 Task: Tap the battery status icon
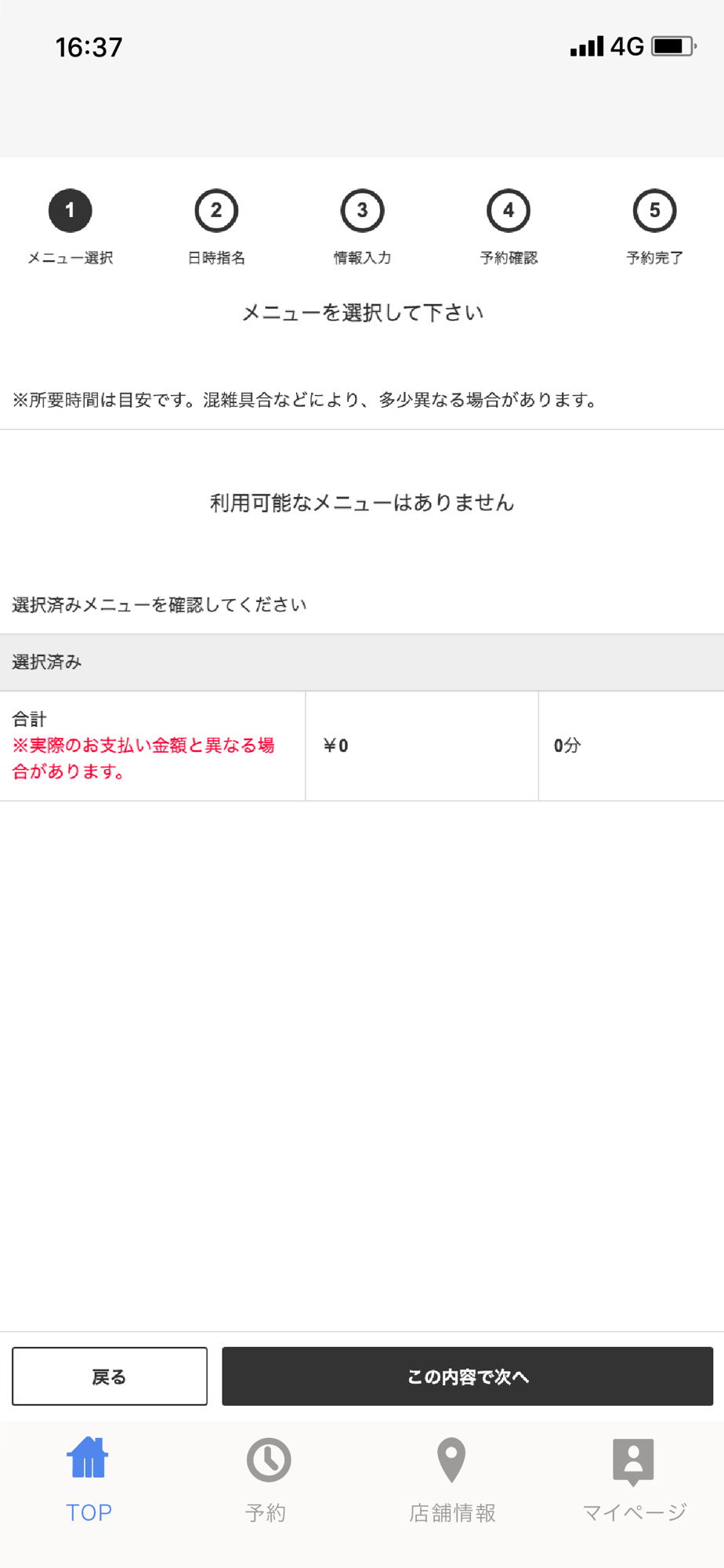click(674, 46)
